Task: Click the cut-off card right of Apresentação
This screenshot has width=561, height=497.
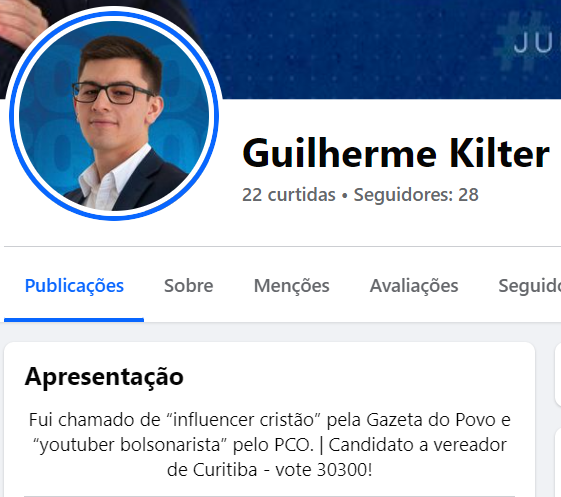Action: click(558, 374)
